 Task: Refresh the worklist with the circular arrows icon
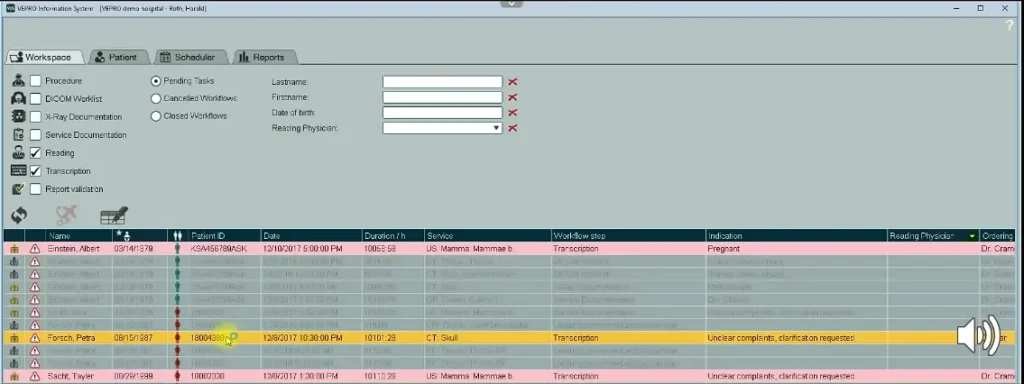pyautogui.click(x=20, y=216)
